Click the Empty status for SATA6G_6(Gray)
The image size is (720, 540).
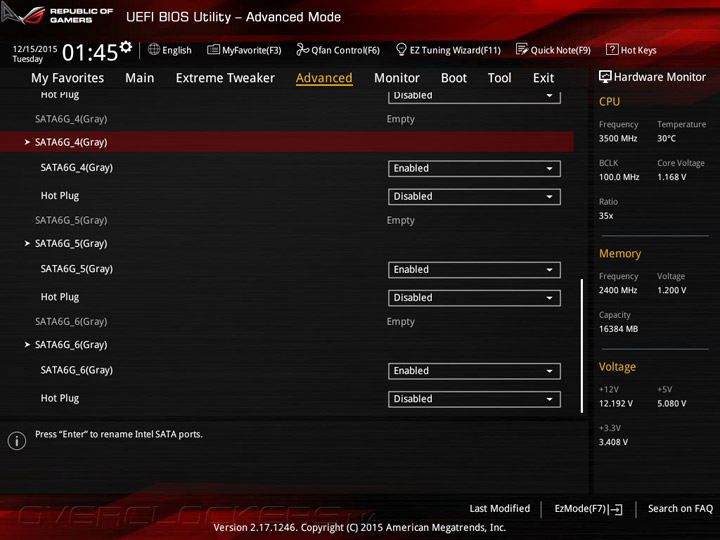pyautogui.click(x=400, y=321)
